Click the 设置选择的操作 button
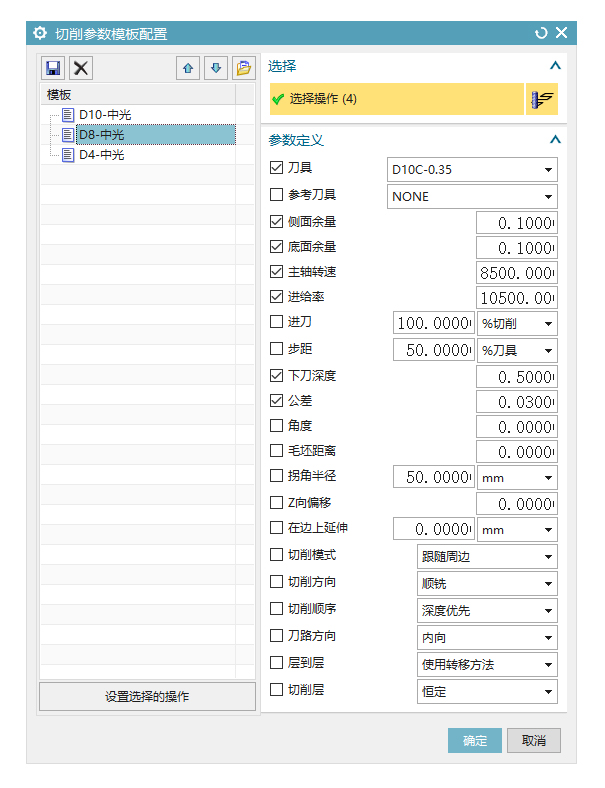Image resolution: width=605 pixels, height=788 pixels. coord(147,696)
